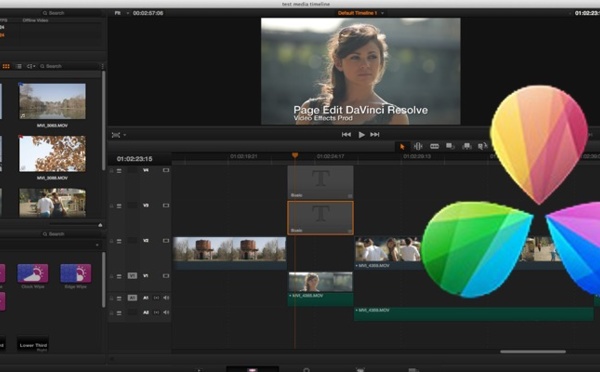Viewport: 600px width, 372px height.
Task: Toggle auto select on track V3
Action: coord(119,206)
